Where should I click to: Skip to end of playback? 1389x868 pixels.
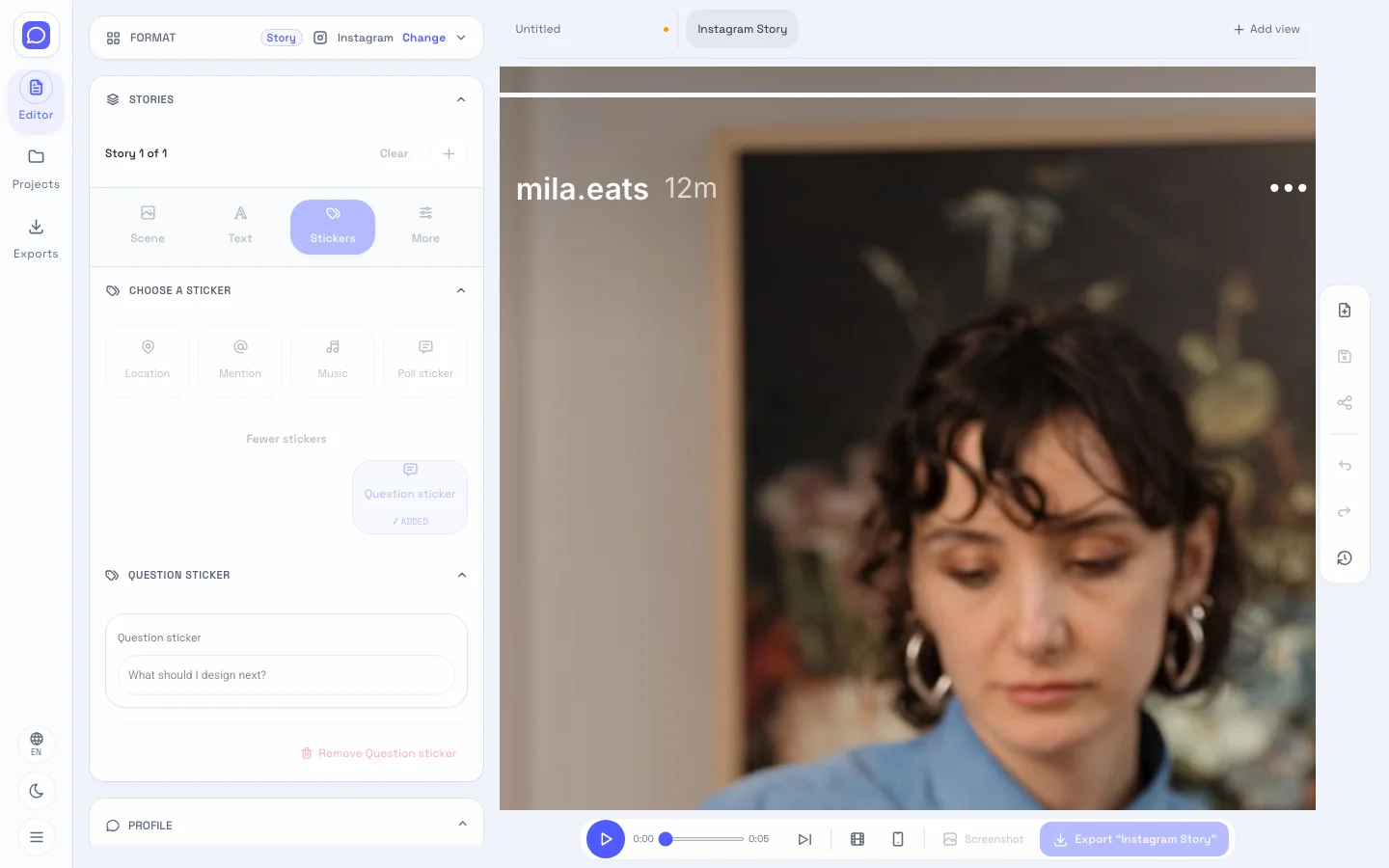[x=804, y=839]
